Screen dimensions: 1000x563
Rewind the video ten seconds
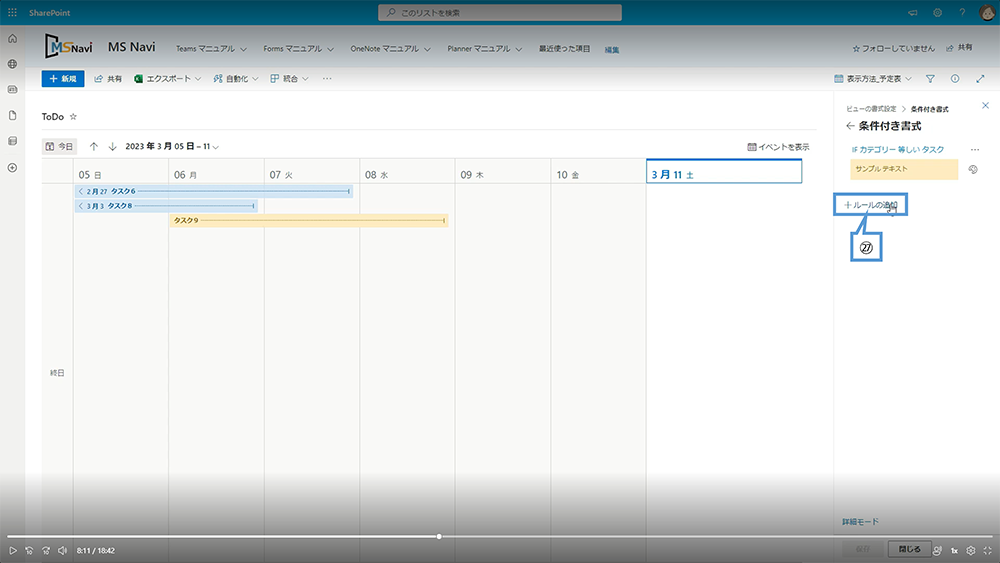click(x=29, y=550)
